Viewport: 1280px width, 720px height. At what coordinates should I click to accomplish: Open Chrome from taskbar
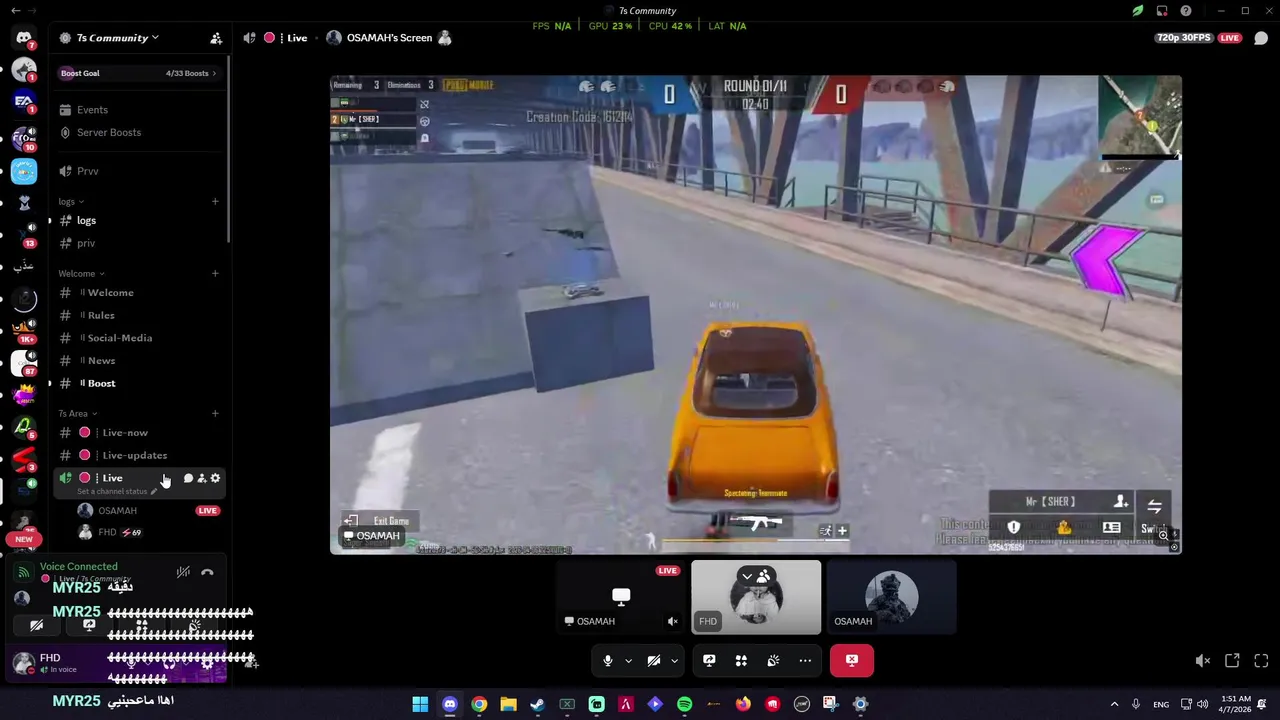click(479, 704)
